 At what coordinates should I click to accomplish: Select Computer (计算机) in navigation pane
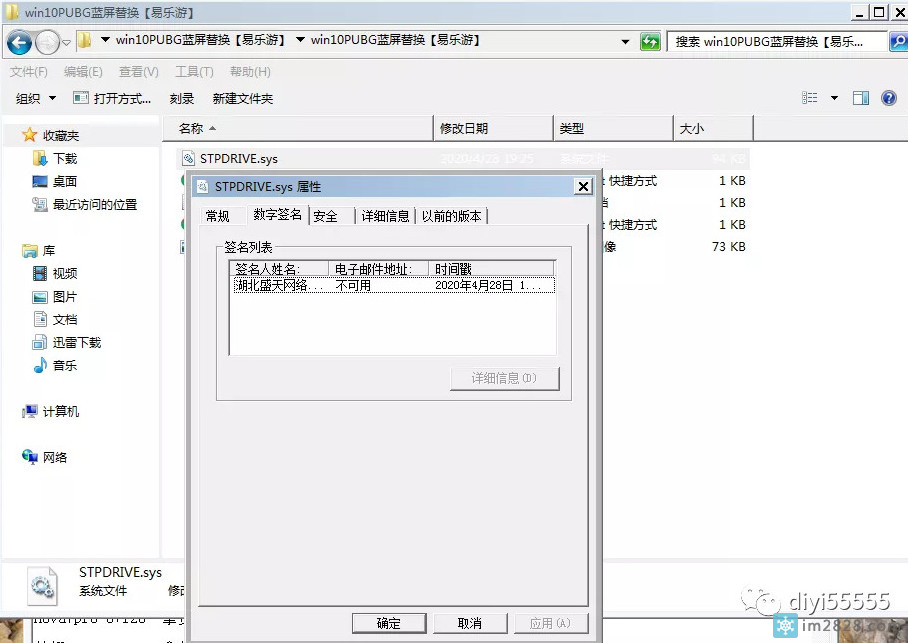point(60,411)
